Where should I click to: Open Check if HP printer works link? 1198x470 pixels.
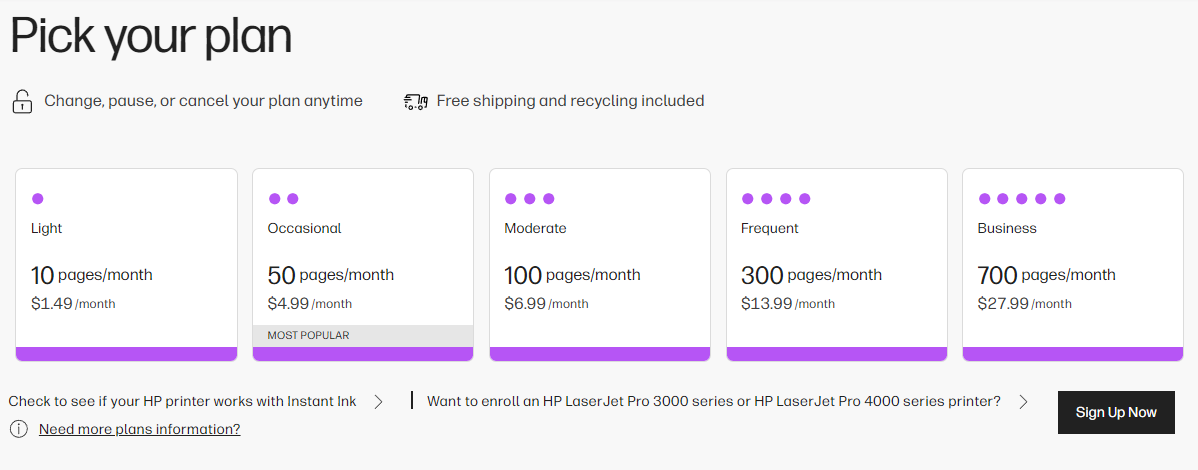[183, 402]
